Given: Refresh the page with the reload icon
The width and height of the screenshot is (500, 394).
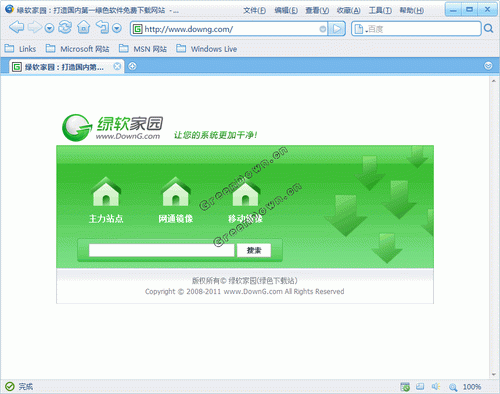Looking at the screenshot, I should tap(65, 27).
